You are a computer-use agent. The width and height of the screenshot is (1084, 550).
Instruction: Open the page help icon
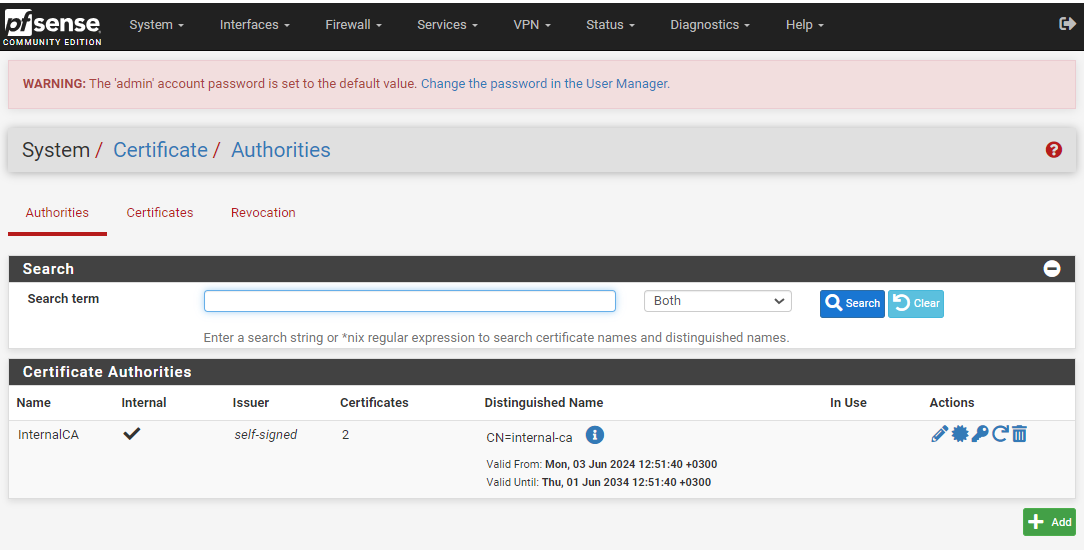1053,150
